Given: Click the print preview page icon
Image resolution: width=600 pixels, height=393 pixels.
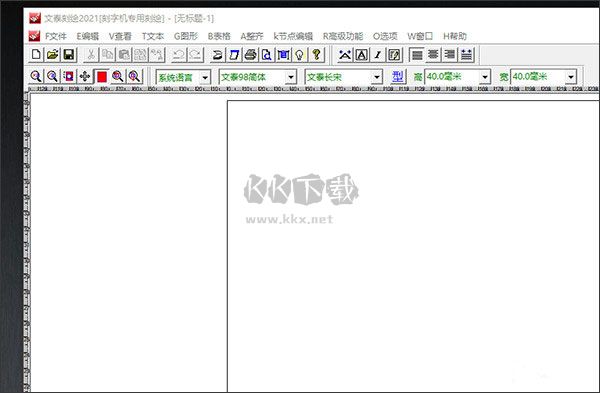Looking at the screenshot, I should point(267,55).
